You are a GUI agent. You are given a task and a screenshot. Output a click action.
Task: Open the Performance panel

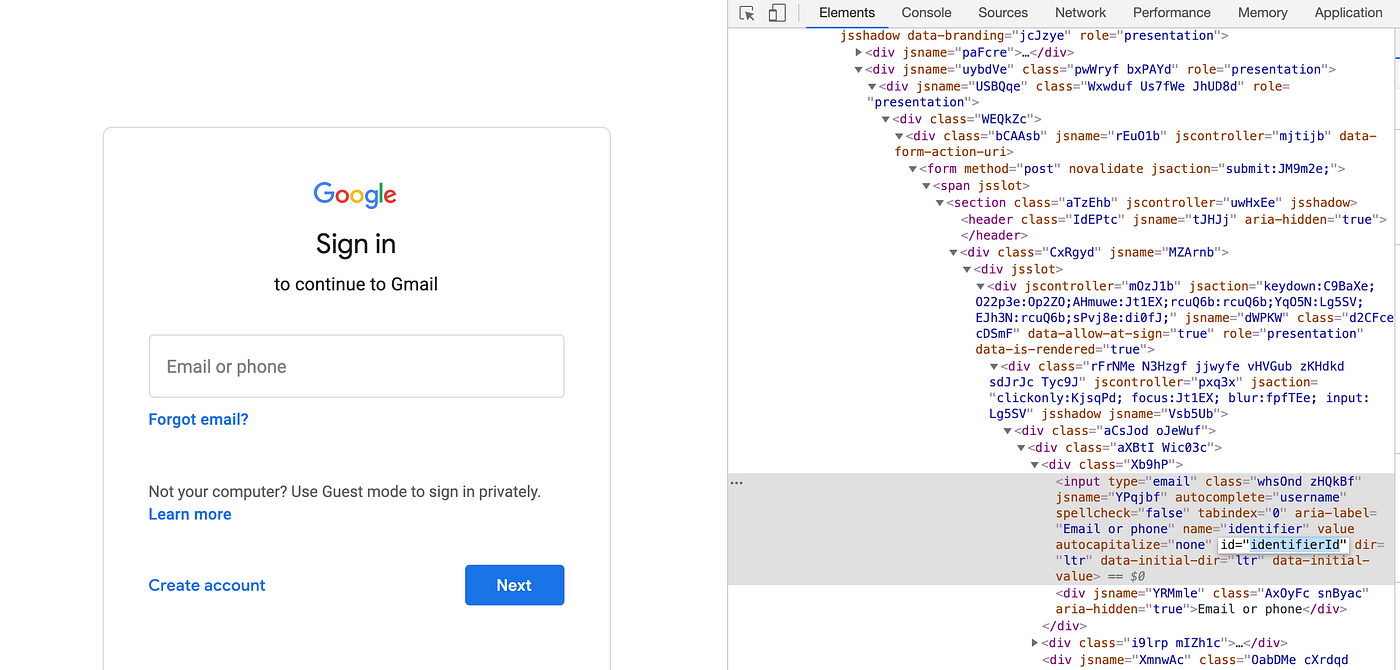pos(1172,12)
